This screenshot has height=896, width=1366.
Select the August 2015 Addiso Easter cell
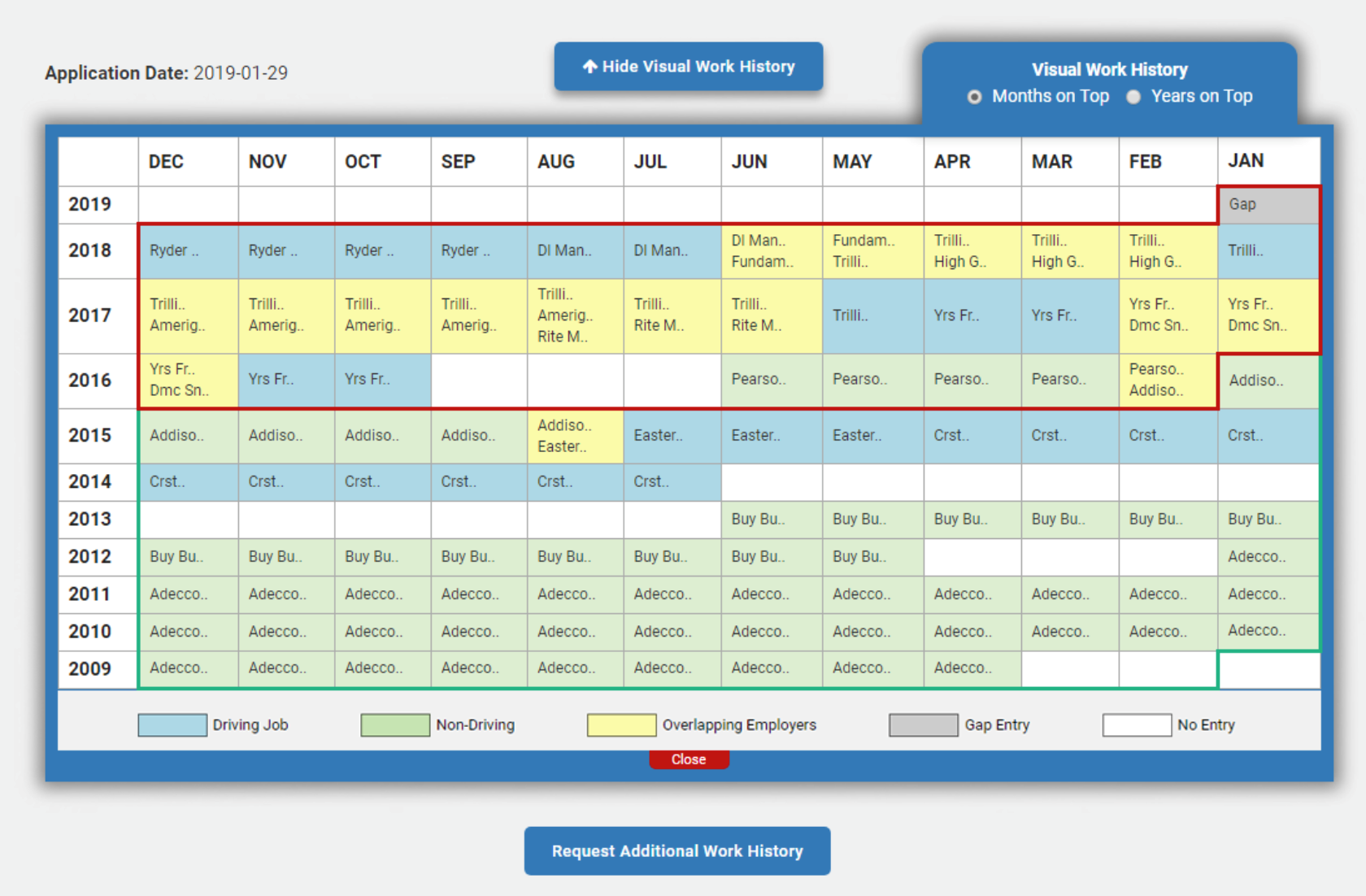point(575,436)
